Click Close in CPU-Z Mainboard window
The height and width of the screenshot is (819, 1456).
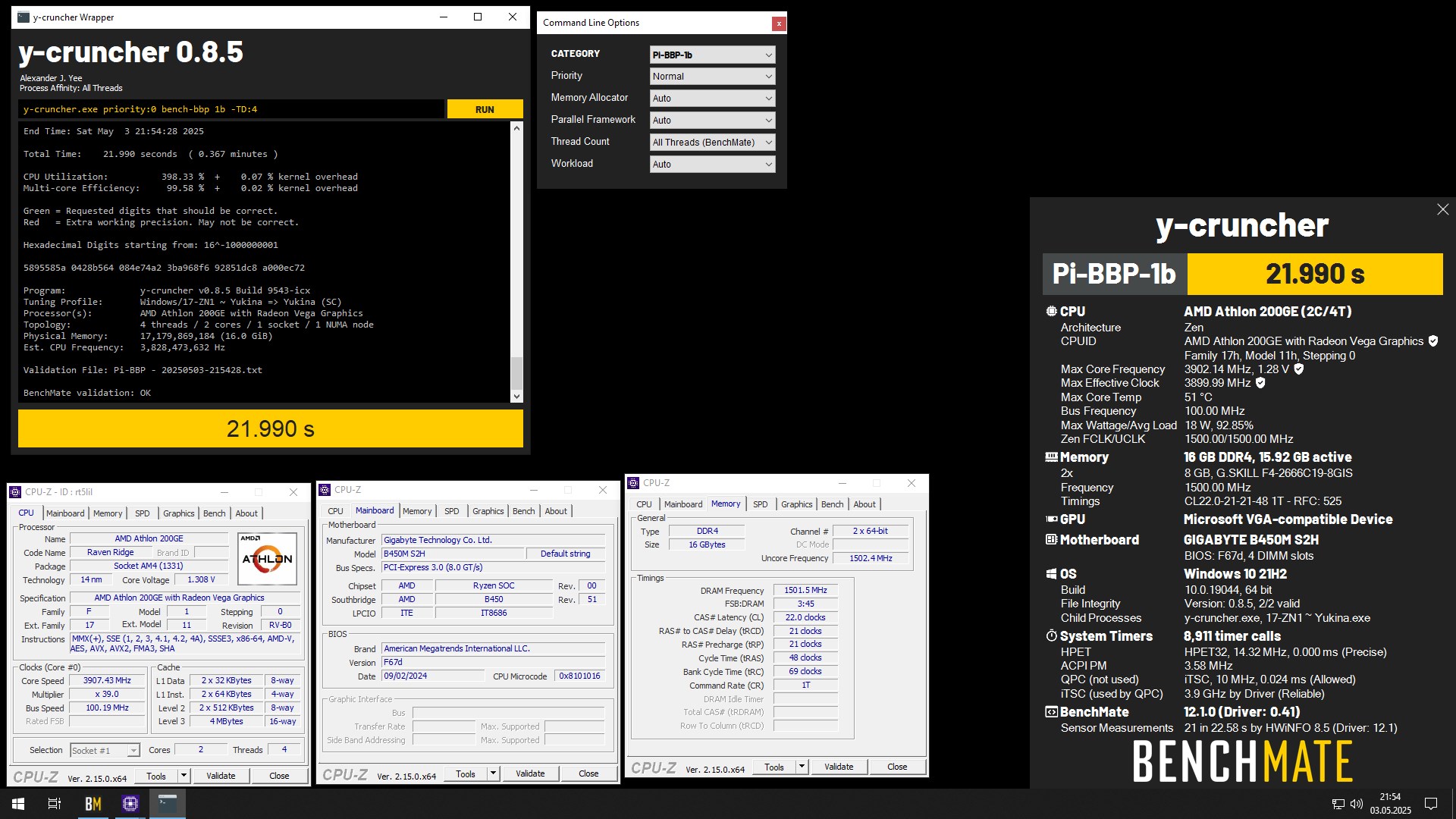[x=588, y=774]
